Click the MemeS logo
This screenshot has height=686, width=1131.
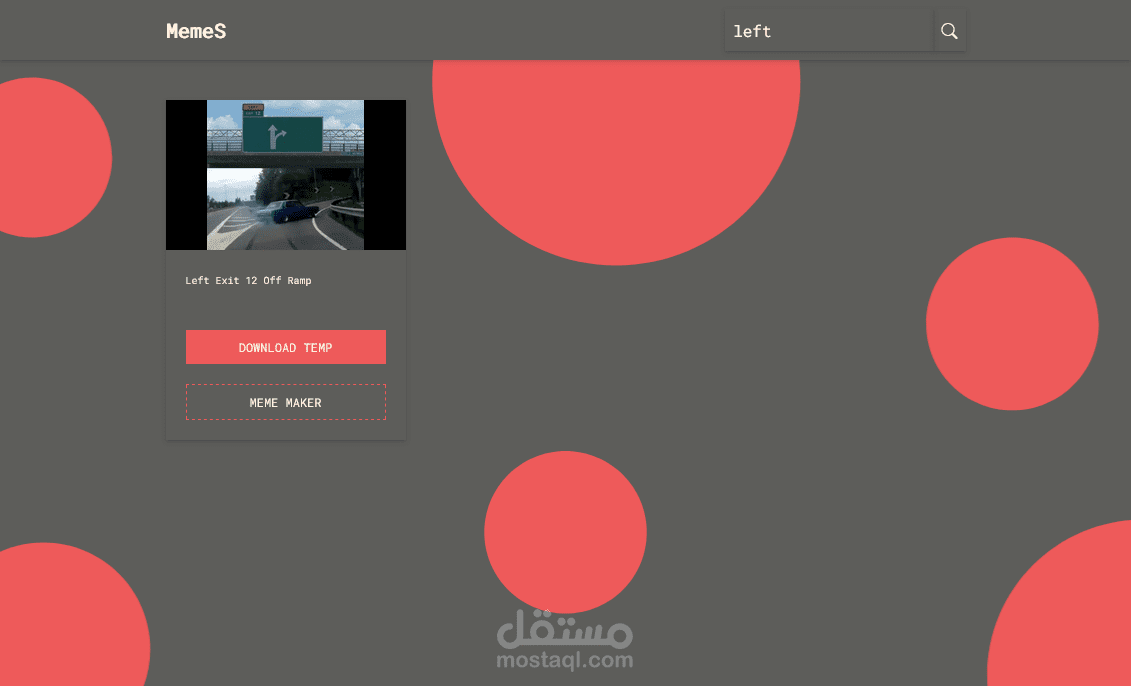click(x=196, y=31)
